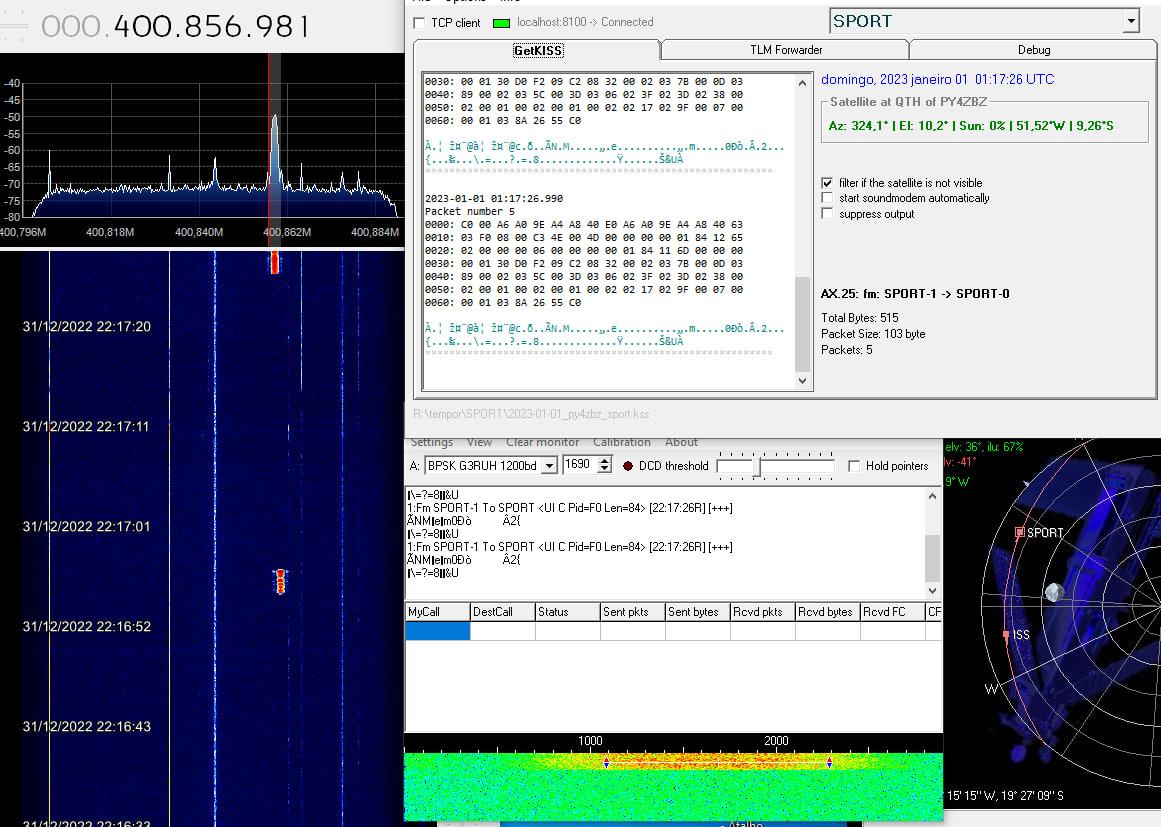Adjust the DCD threshold slider
Screen dimensions: 1161x827
coord(757,467)
